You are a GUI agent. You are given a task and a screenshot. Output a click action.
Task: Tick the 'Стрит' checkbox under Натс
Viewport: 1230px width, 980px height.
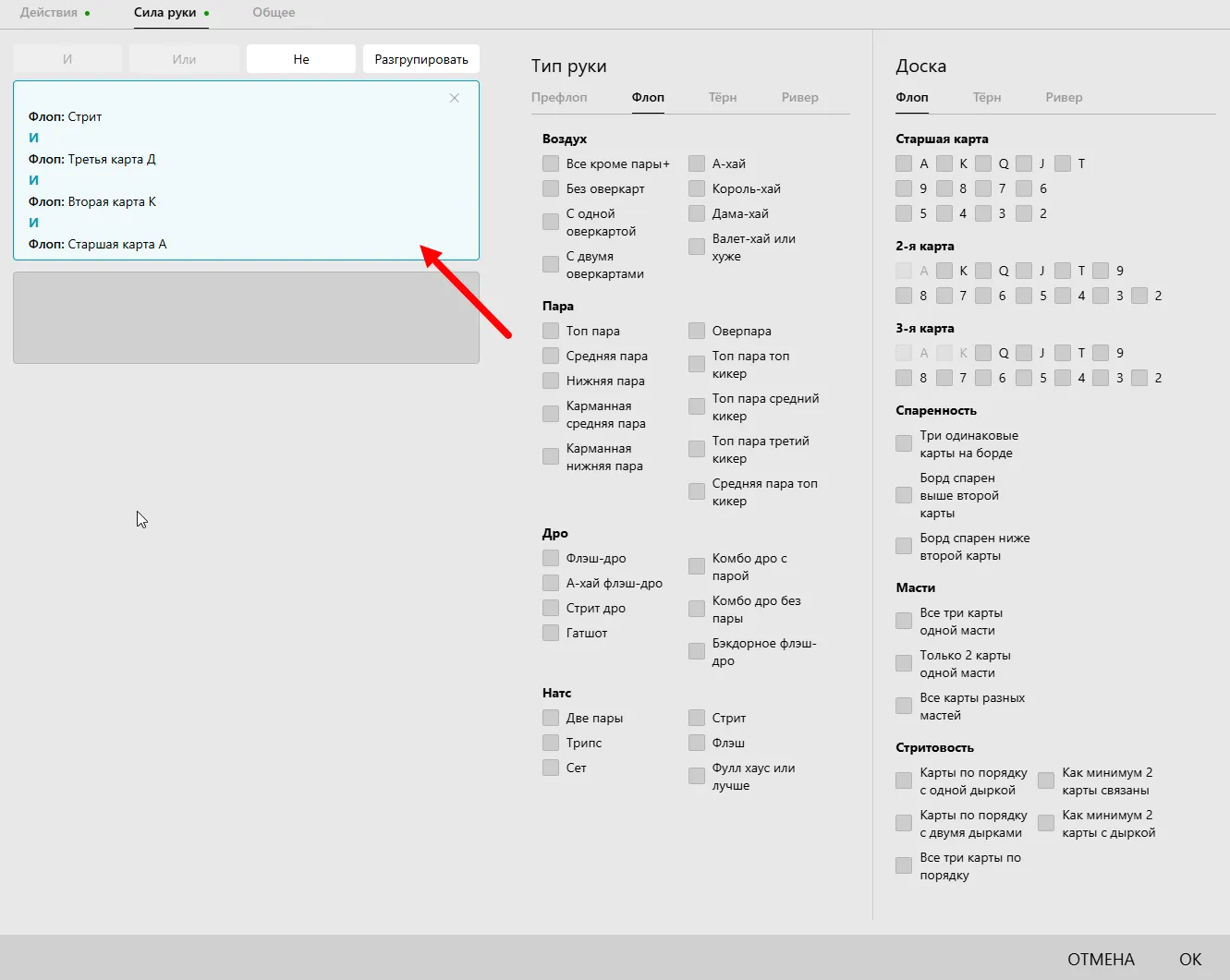697,718
